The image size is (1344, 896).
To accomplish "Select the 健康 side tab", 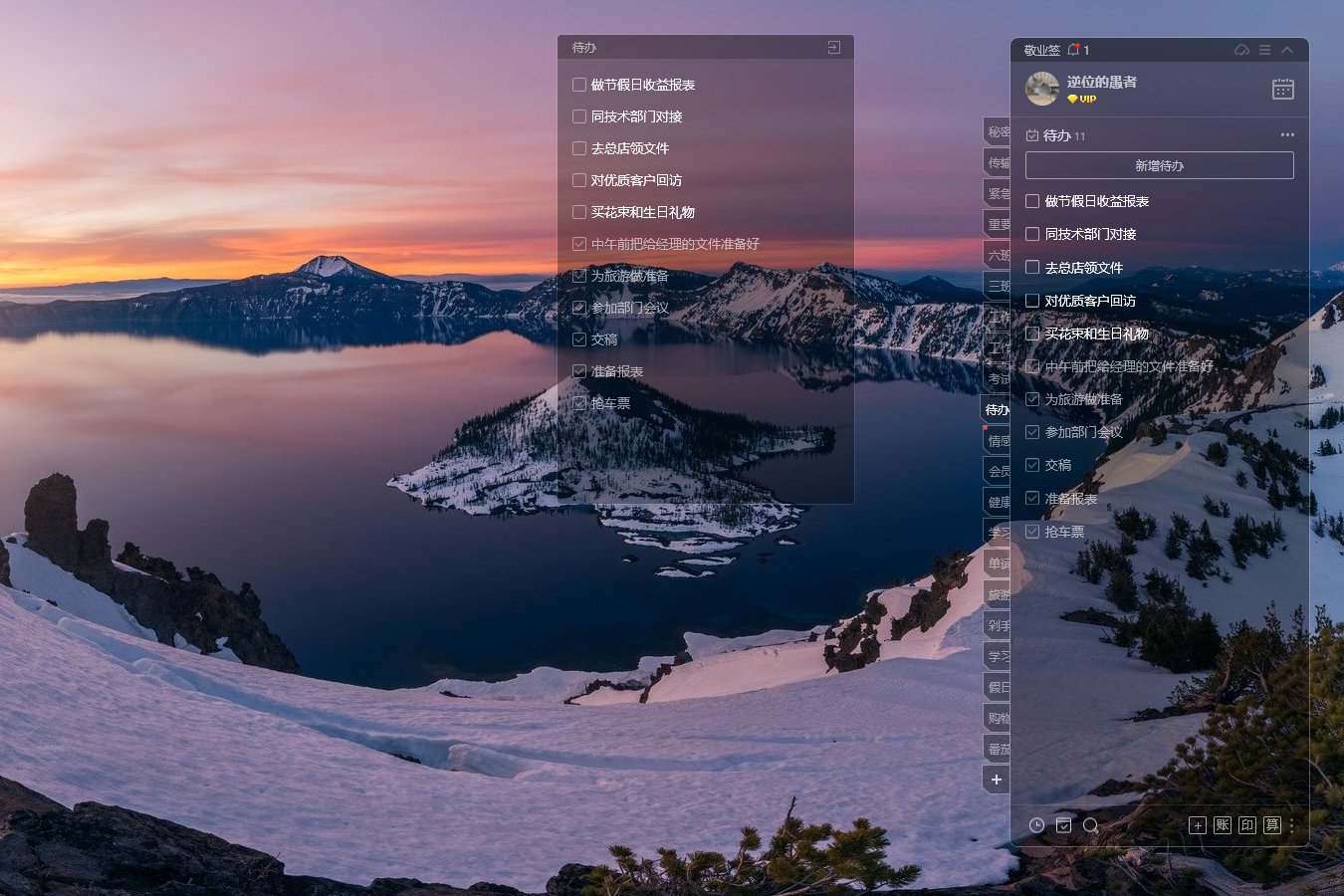I will (998, 502).
